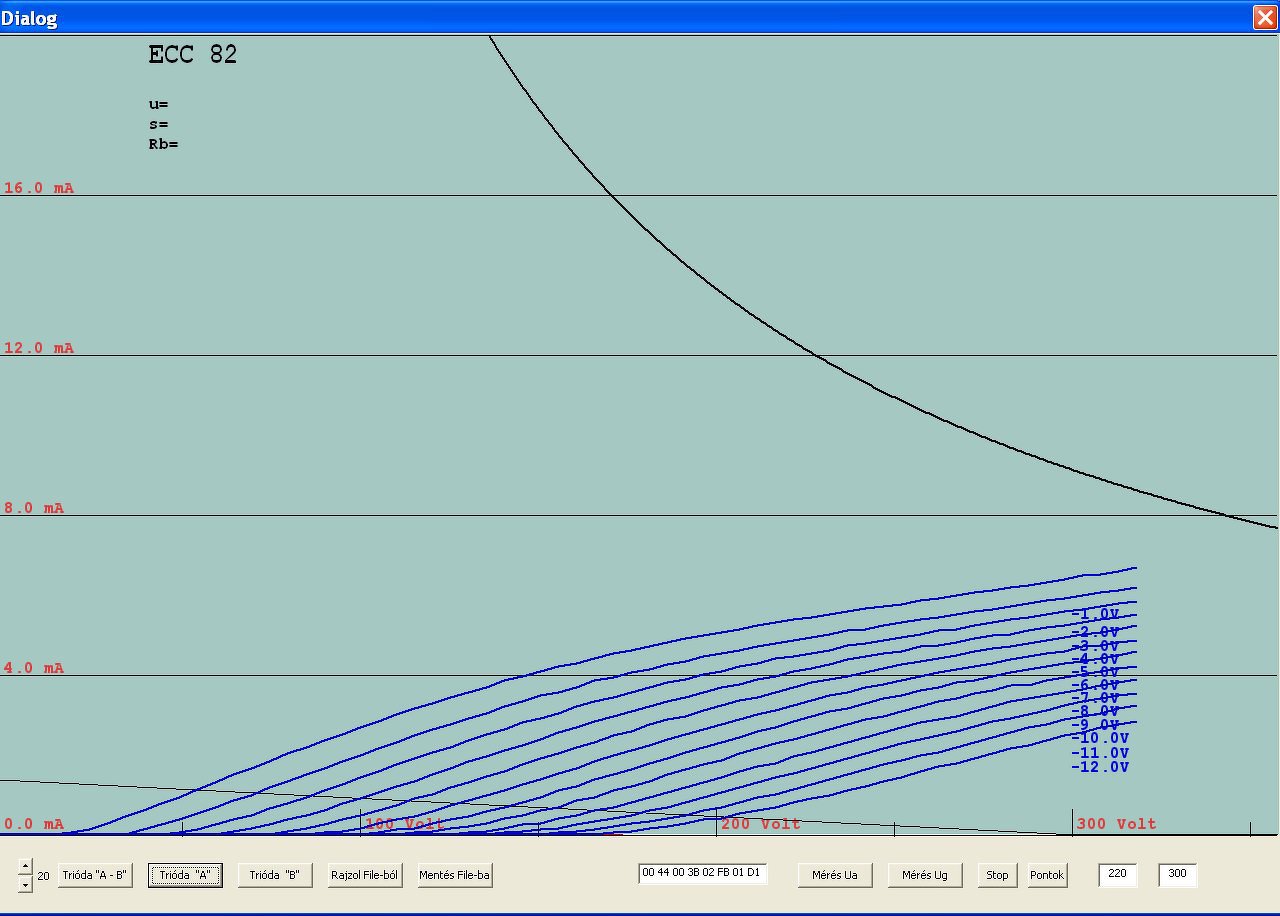This screenshot has width=1280, height=916.
Task: Click the ECC 82 tube title
Action: (x=193, y=55)
